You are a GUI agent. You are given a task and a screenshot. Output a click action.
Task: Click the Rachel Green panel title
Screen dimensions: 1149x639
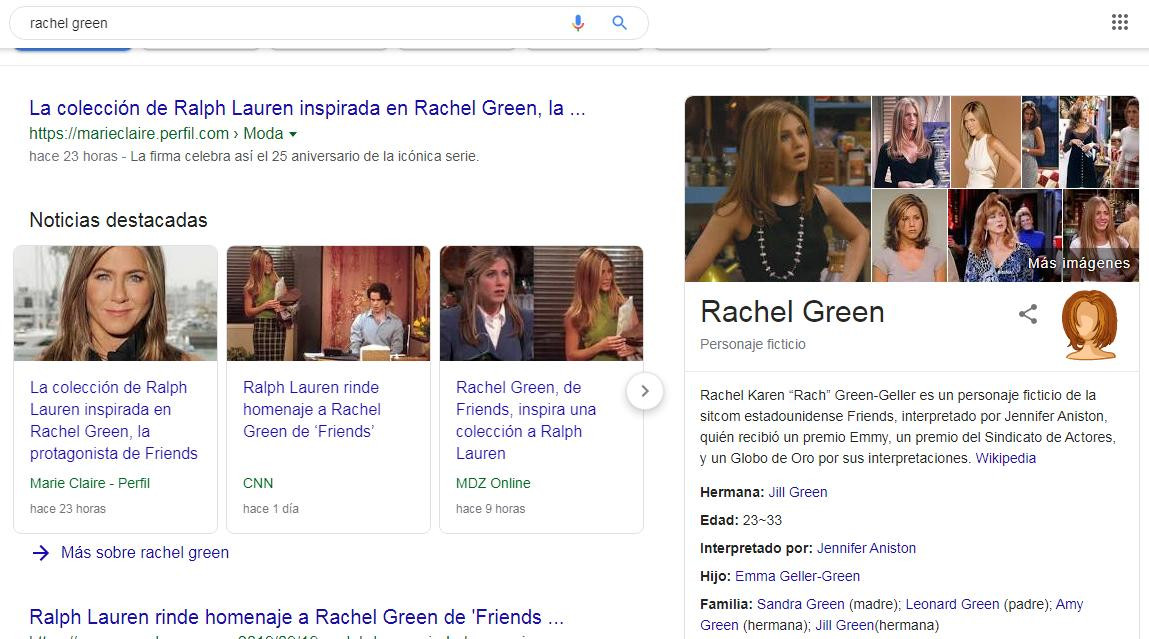(792, 312)
